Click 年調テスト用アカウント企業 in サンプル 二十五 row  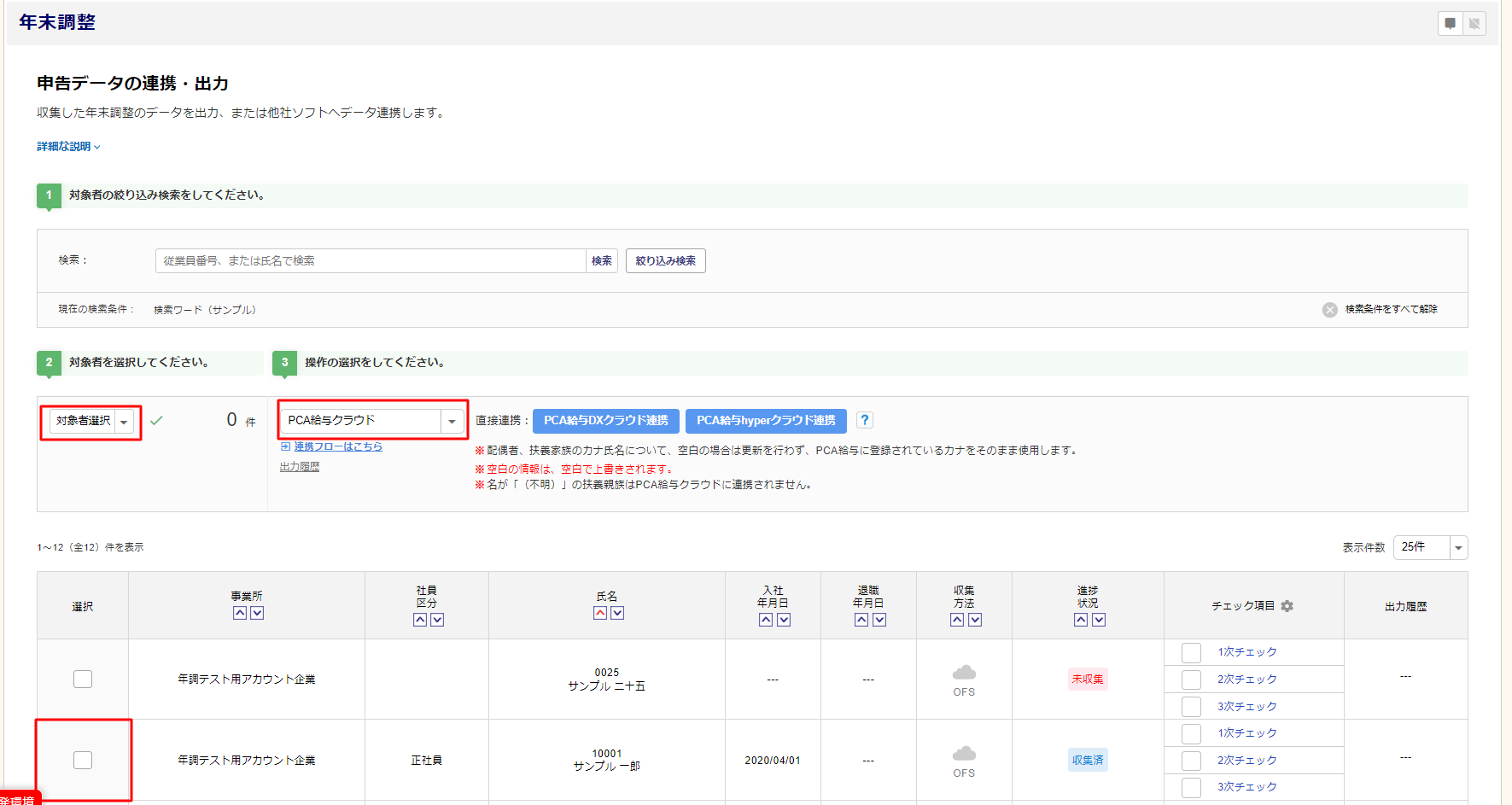[247, 680]
